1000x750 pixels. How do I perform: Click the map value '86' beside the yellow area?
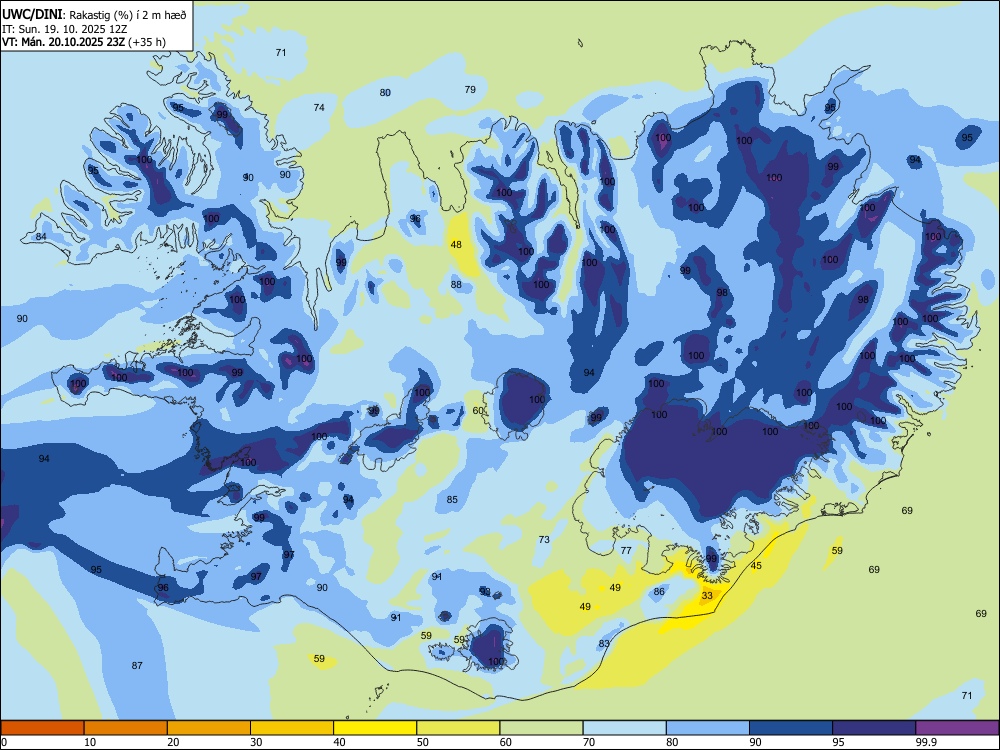tap(659, 591)
